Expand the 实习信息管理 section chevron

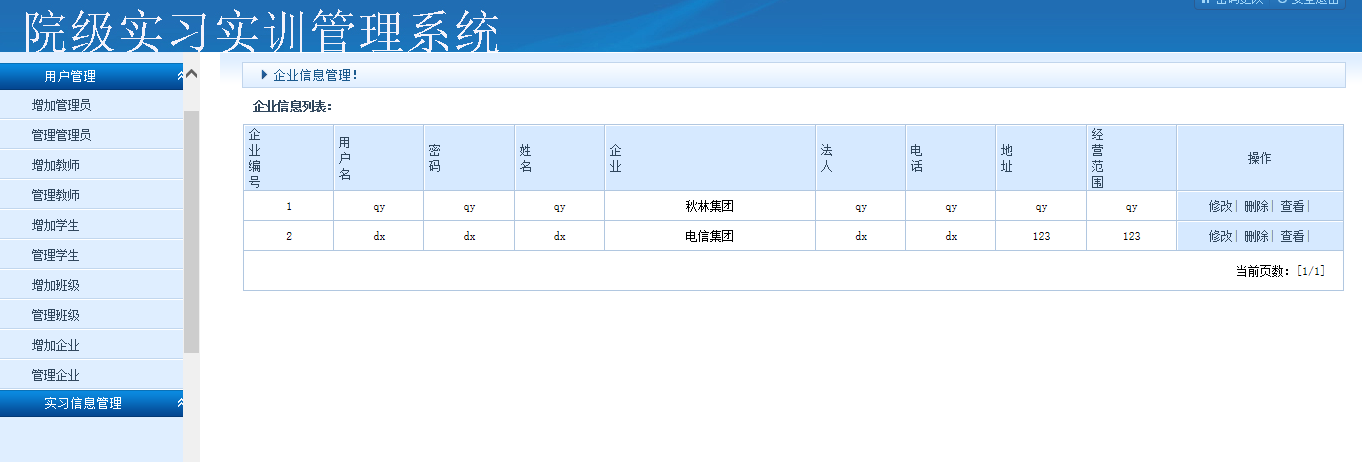click(179, 403)
